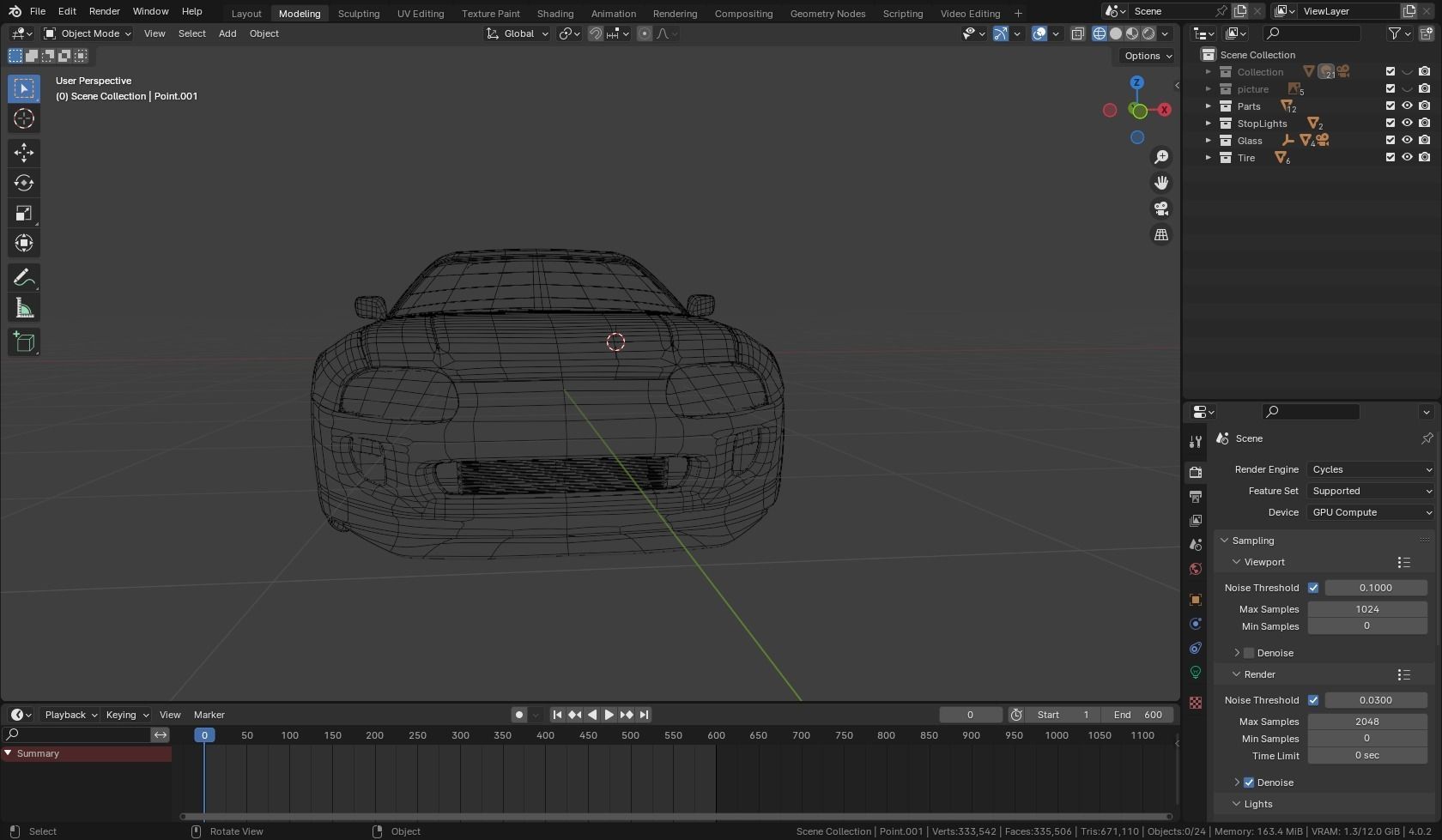
Task: Open the World properties tab icon
Action: [1195, 569]
